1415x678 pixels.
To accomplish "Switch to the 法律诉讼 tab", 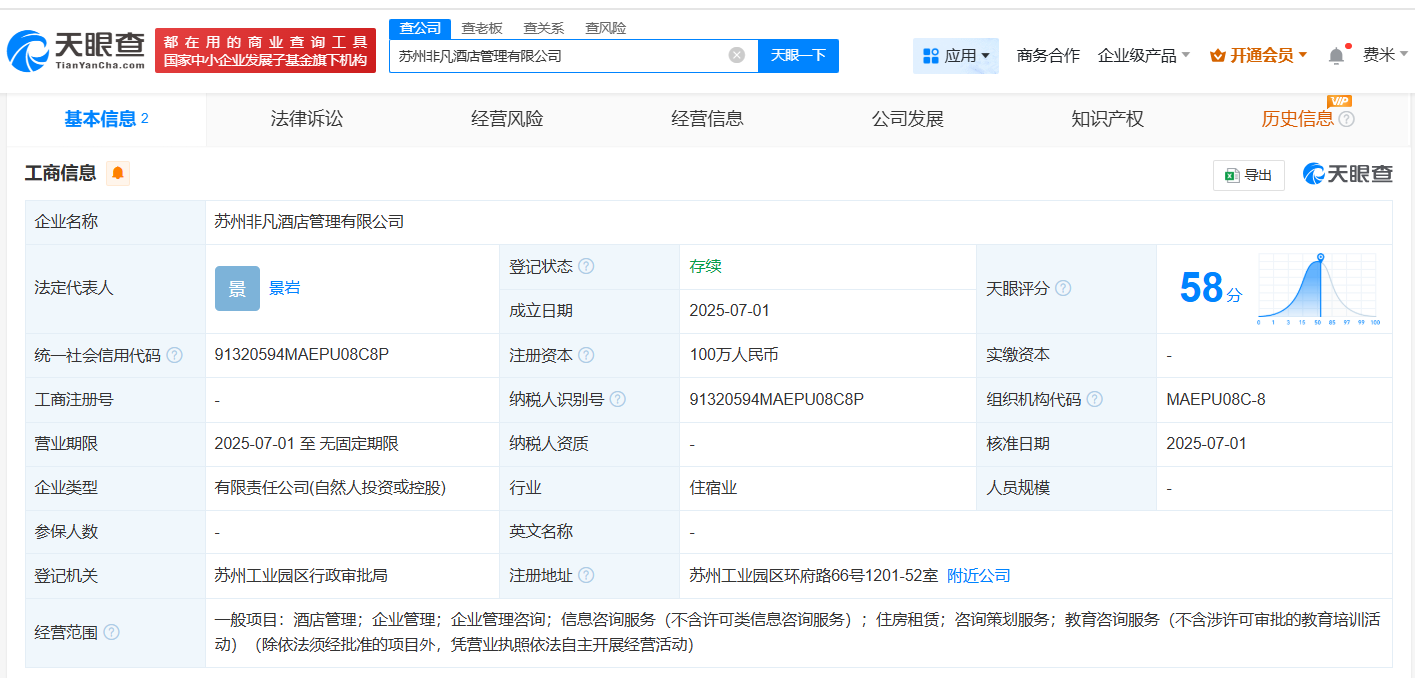I will pos(307,119).
